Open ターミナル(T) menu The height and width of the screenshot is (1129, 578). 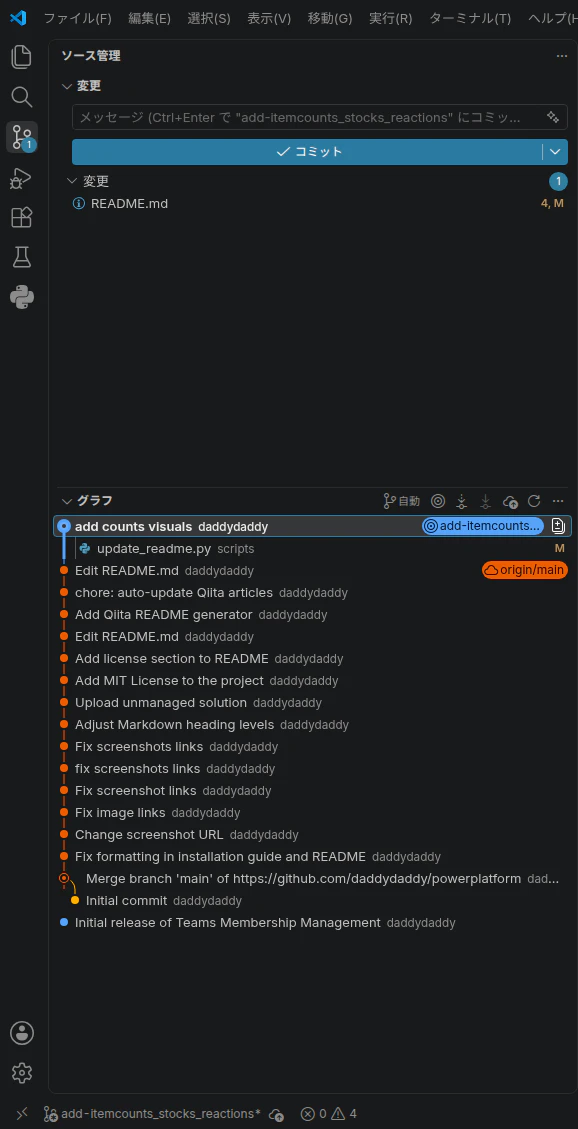point(470,18)
